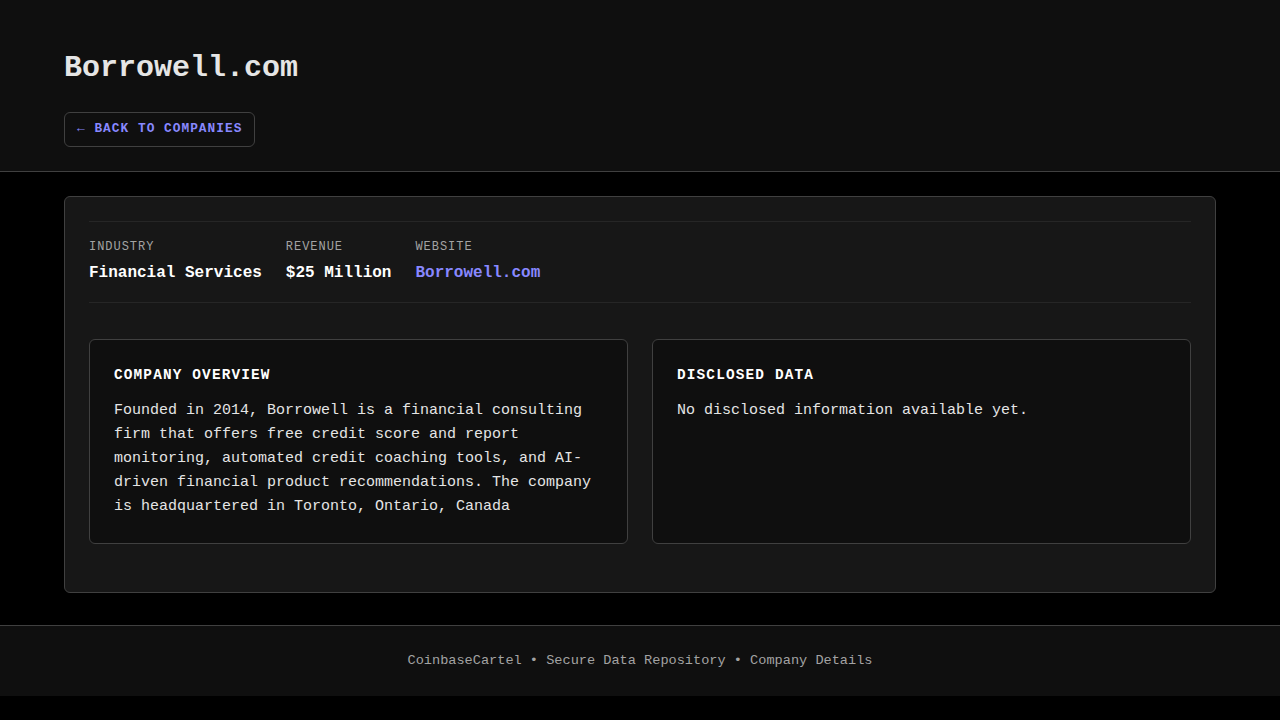Click the left arrow in the back button
This screenshot has height=720, width=1280.
pyautogui.click(x=80, y=129)
